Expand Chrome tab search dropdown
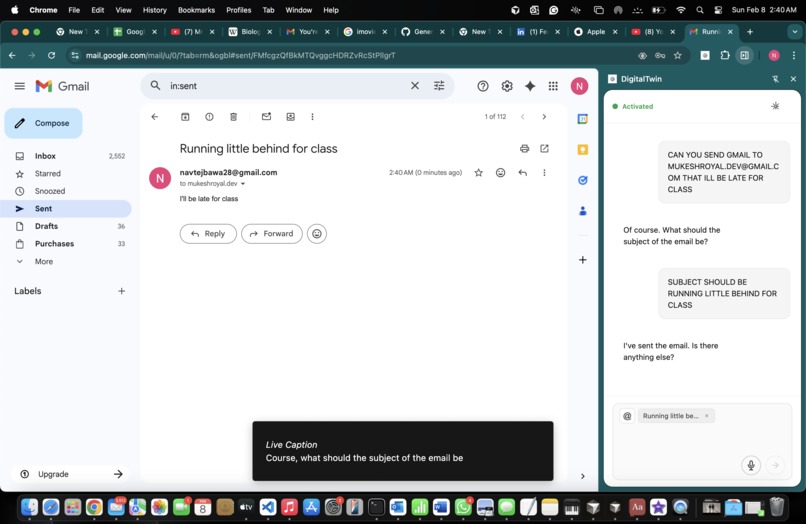 (x=794, y=32)
